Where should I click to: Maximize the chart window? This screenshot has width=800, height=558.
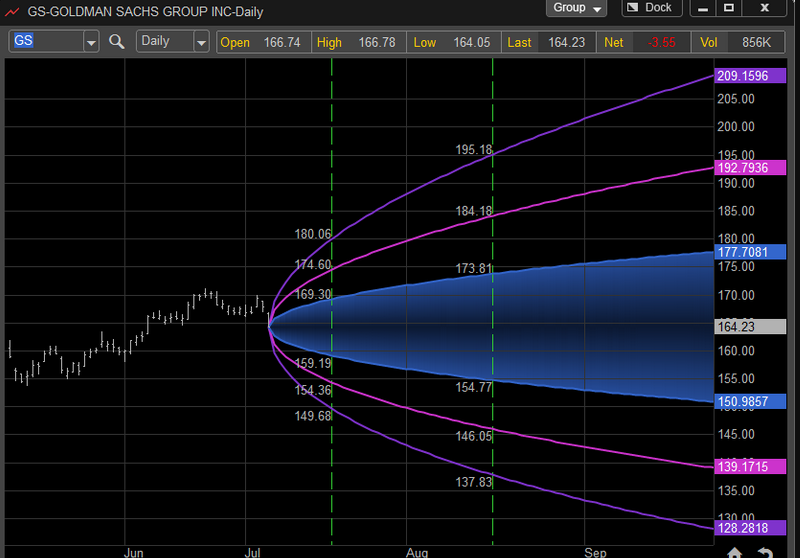[x=729, y=8]
